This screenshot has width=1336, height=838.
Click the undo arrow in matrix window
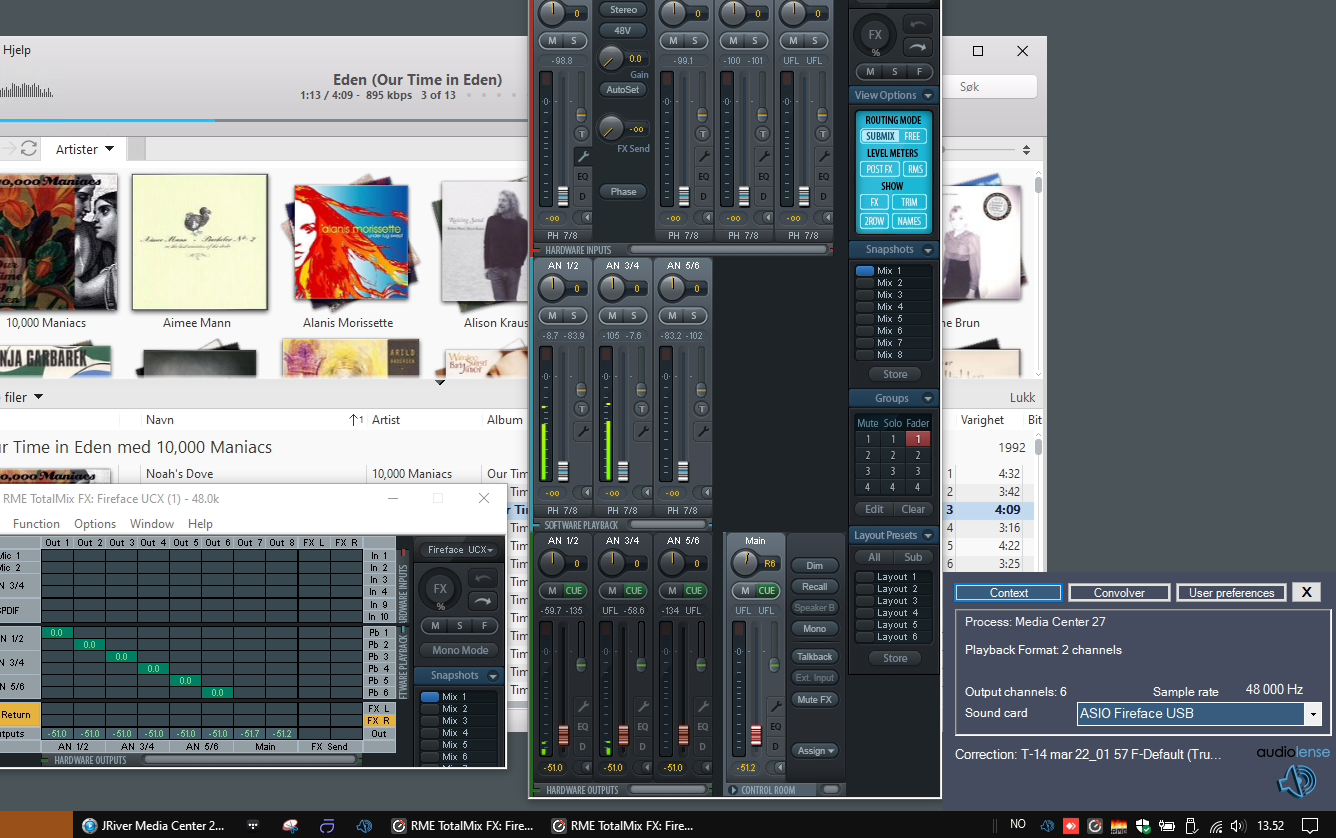coord(484,578)
